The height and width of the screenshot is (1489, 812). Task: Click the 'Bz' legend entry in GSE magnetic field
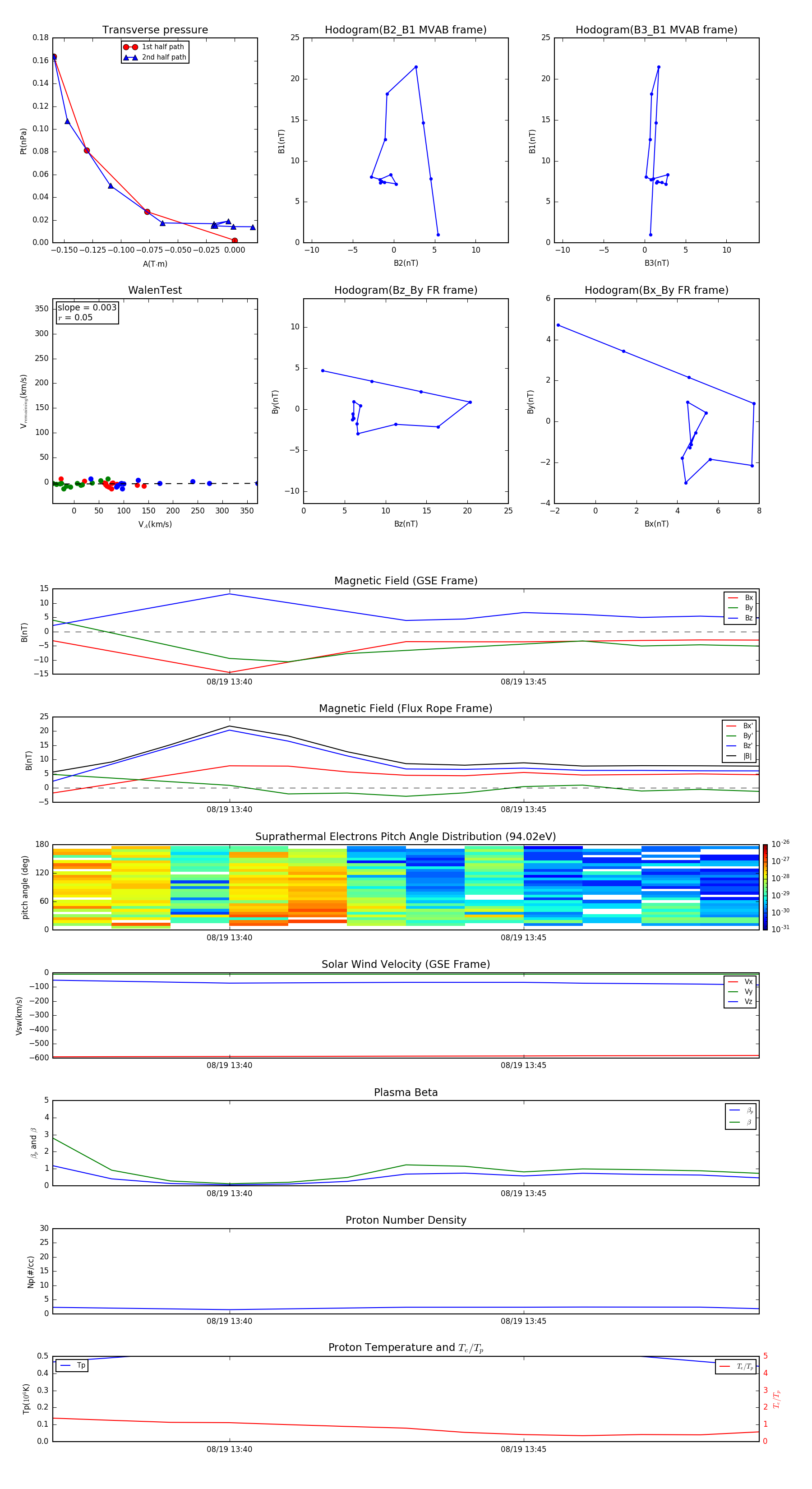740,619
